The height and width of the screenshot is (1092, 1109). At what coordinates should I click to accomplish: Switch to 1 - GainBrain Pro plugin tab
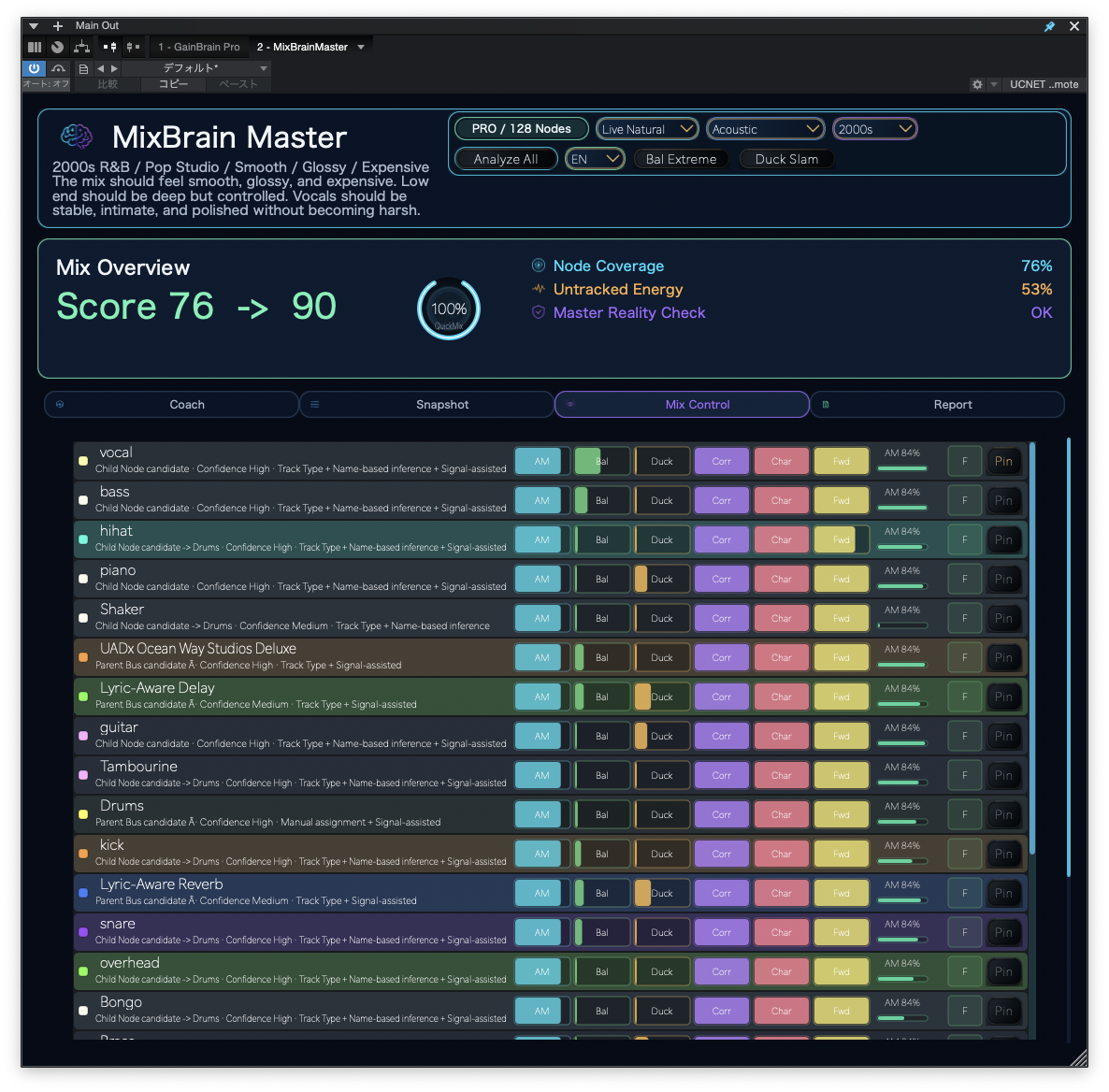199,48
